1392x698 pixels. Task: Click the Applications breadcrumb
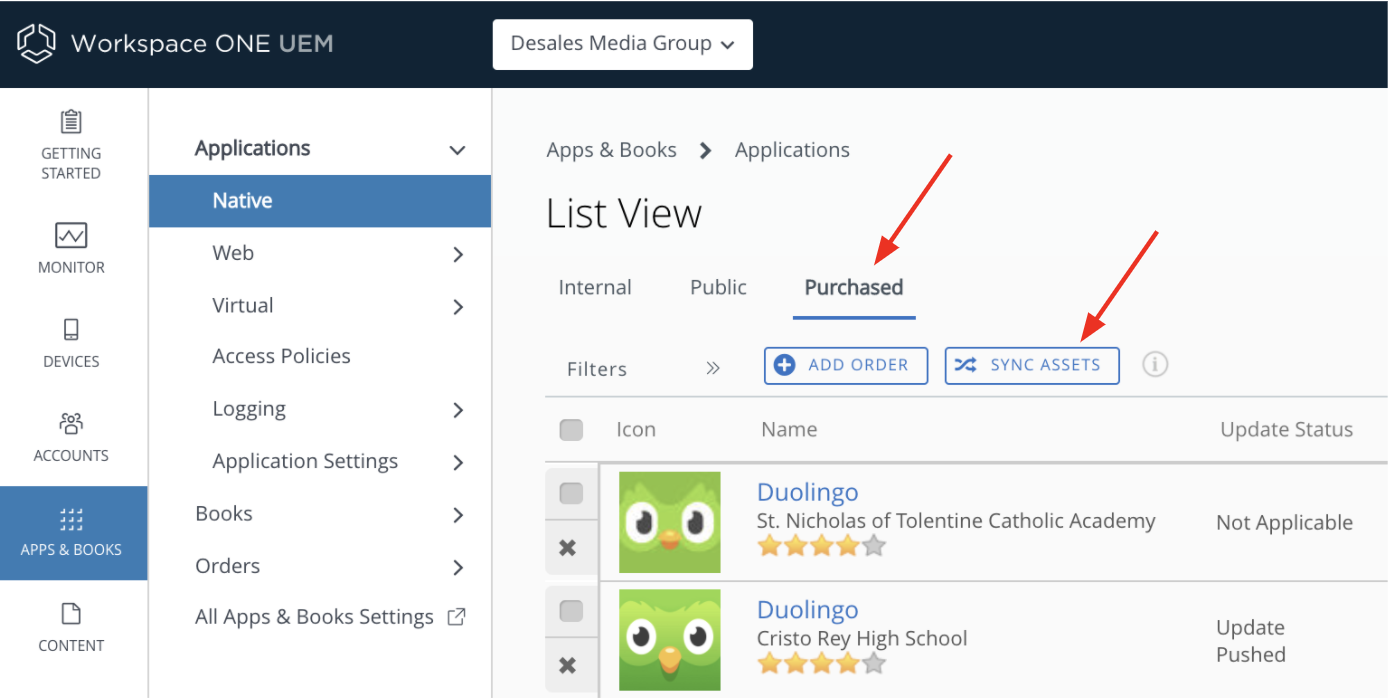click(x=792, y=150)
